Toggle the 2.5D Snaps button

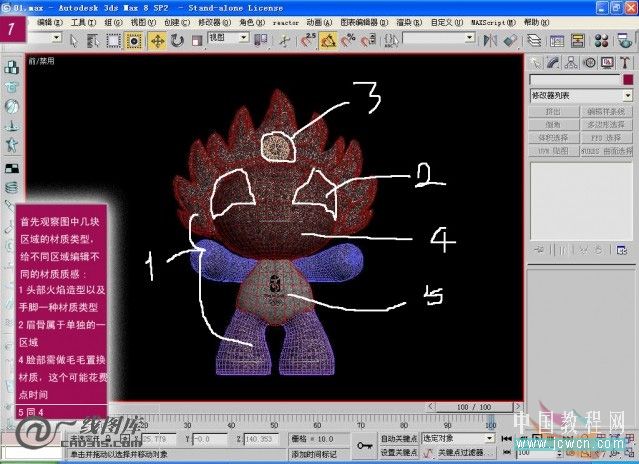[x=308, y=40]
